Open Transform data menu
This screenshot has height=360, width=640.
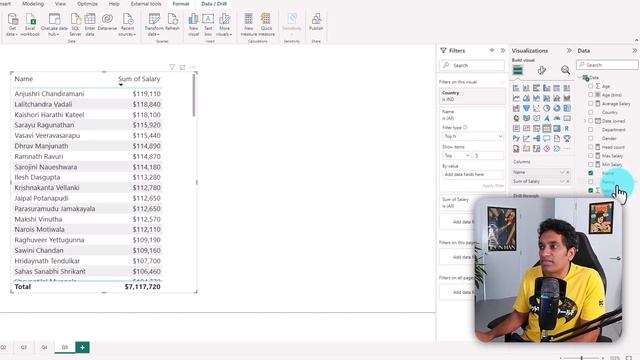[154, 24]
